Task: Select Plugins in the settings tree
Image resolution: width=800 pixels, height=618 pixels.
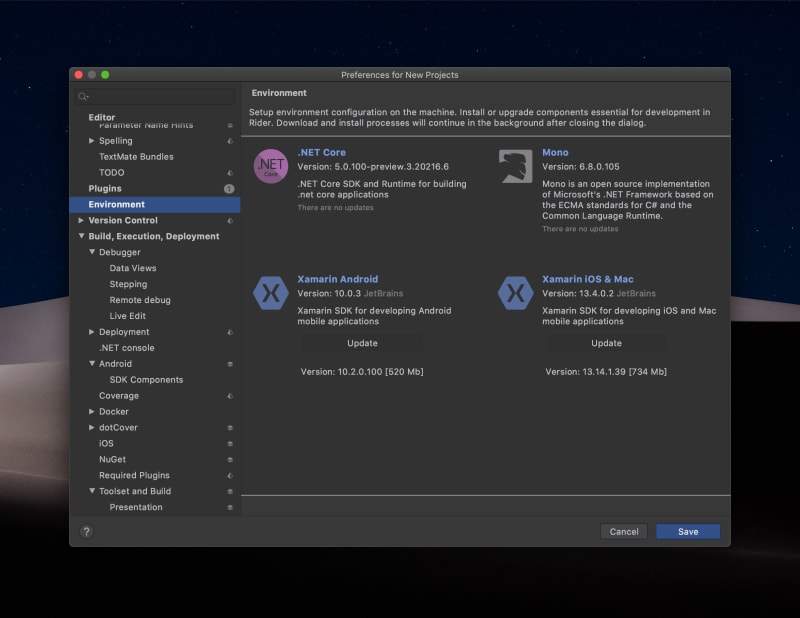Action: pyautogui.click(x=155, y=189)
